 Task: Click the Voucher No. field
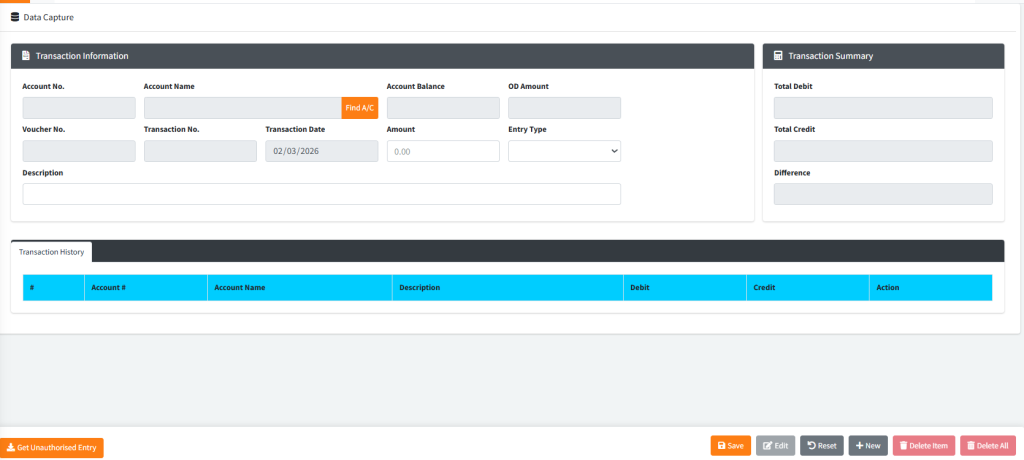(x=78, y=151)
